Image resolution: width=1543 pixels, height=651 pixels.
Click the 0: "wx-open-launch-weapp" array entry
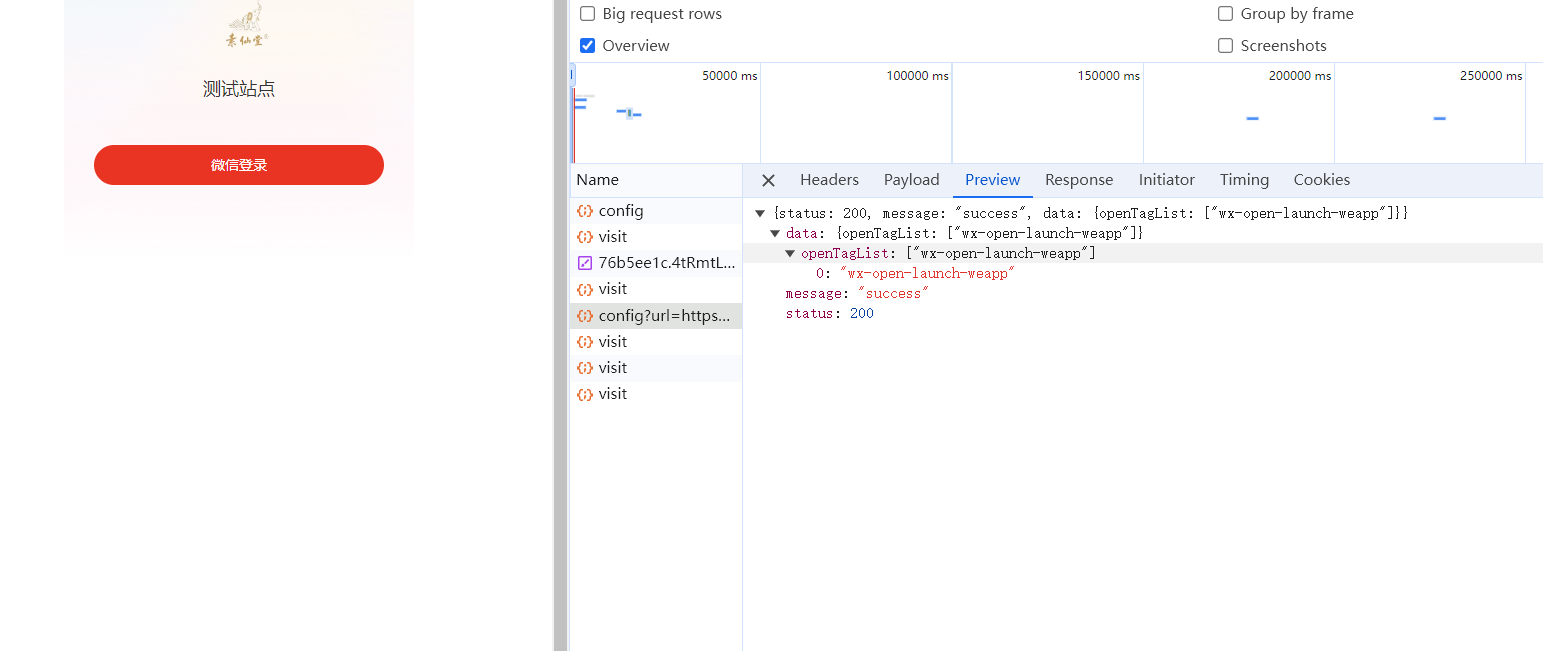(x=915, y=273)
